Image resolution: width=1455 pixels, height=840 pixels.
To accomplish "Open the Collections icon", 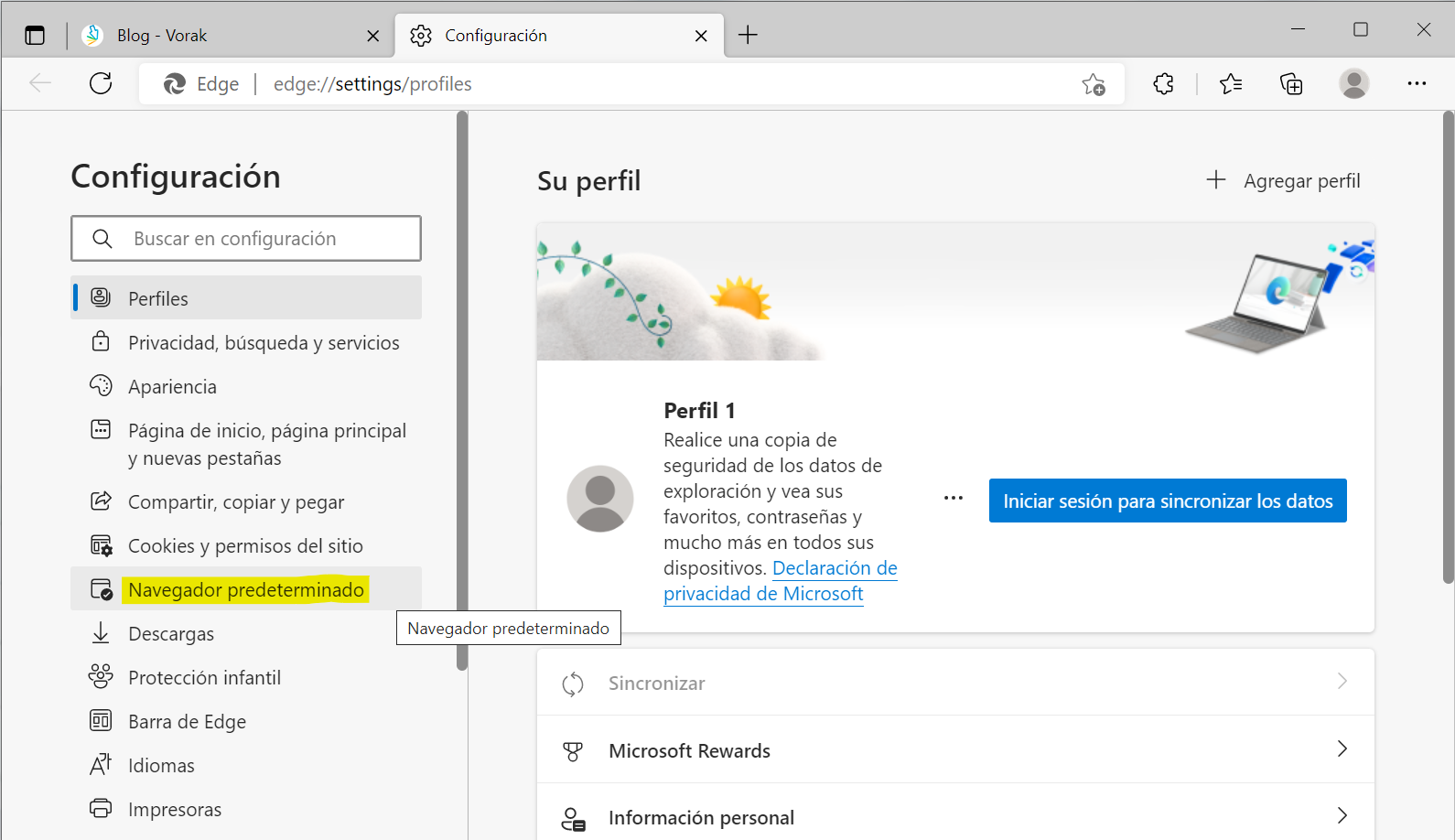I will 1291,84.
